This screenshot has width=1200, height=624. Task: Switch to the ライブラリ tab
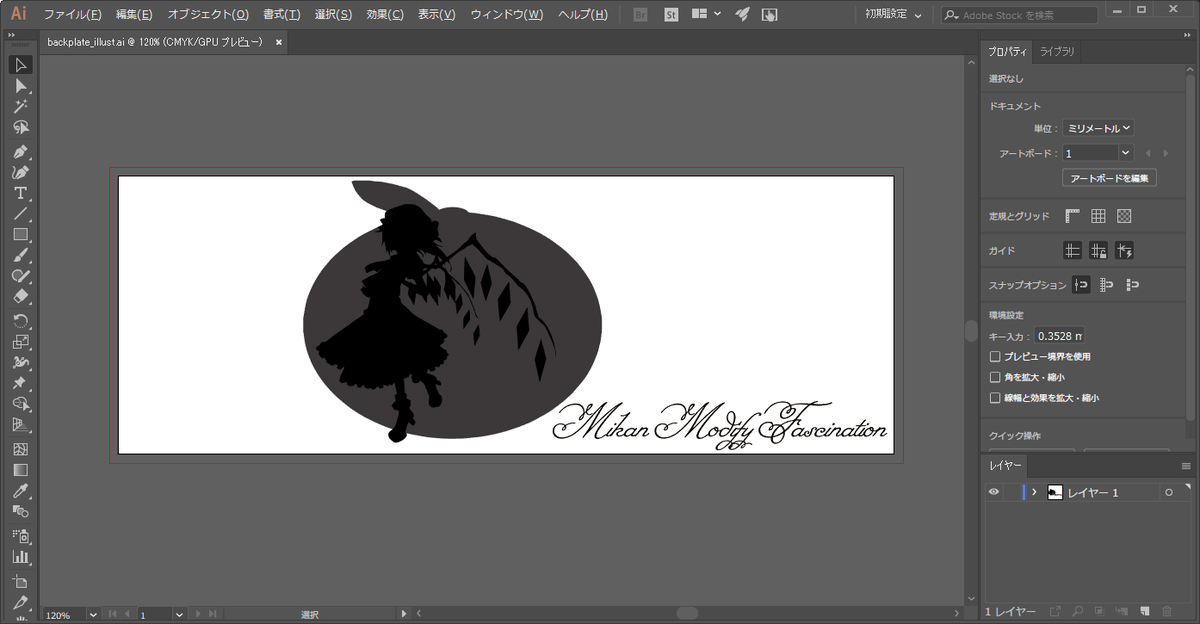click(1057, 51)
